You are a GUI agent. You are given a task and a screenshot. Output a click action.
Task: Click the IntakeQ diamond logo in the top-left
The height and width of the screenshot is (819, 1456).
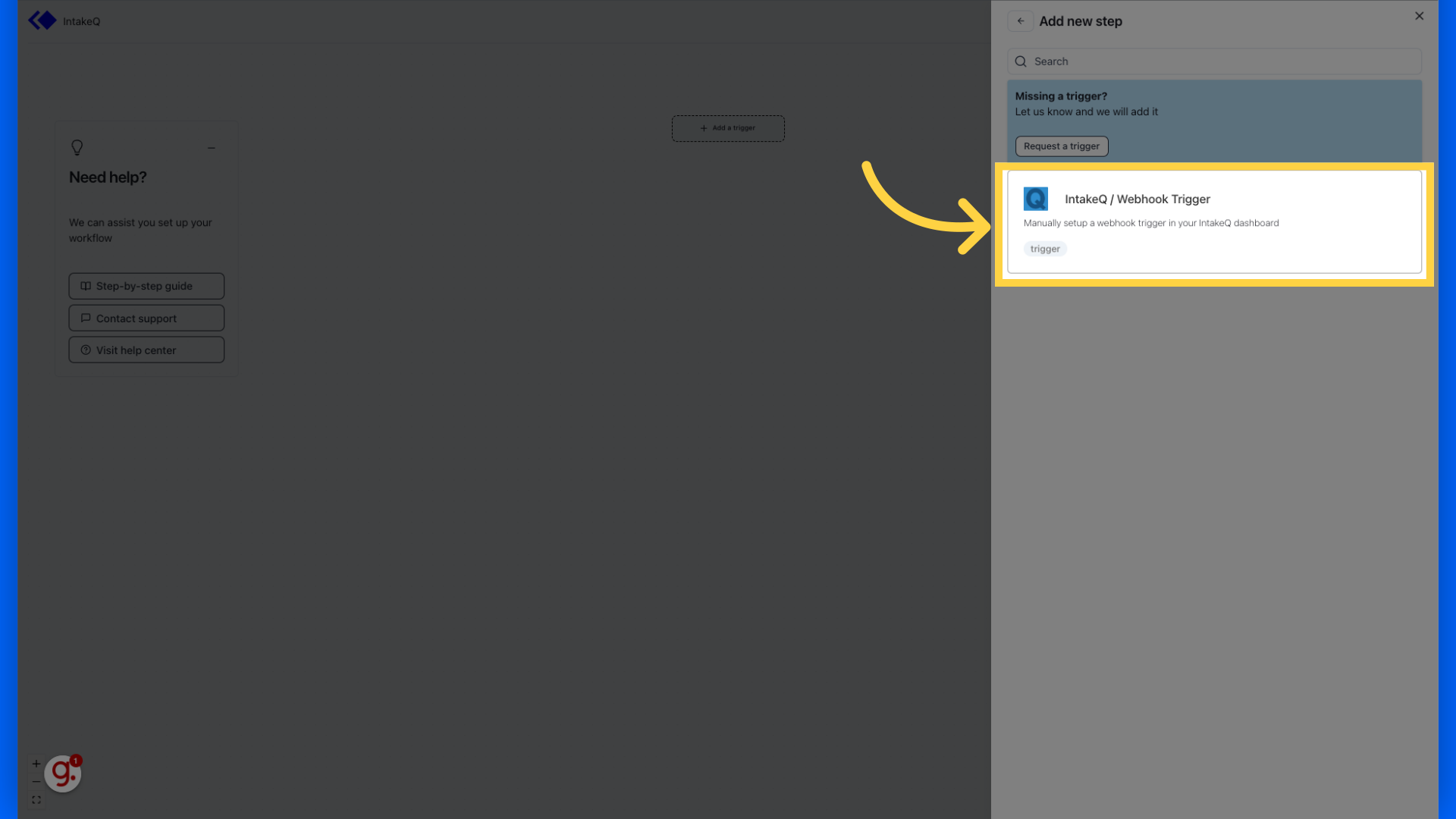click(x=42, y=20)
